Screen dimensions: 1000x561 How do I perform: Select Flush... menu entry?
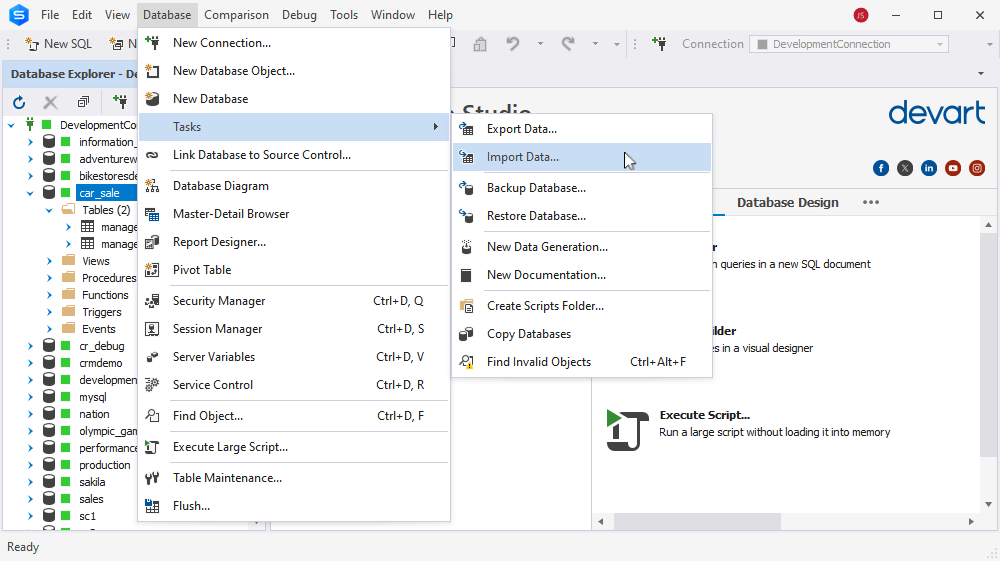coord(294,506)
